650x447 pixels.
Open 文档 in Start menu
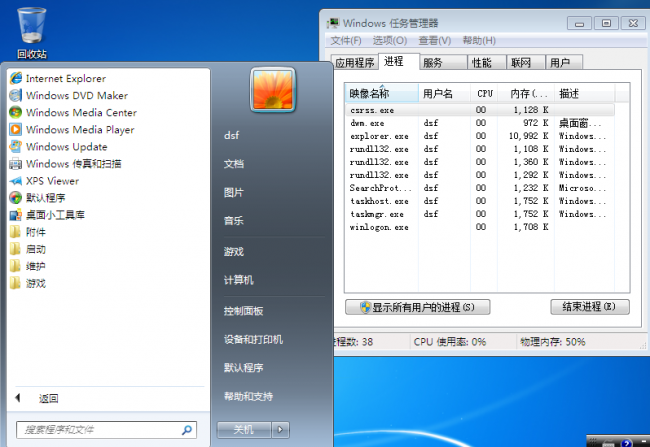pos(234,164)
